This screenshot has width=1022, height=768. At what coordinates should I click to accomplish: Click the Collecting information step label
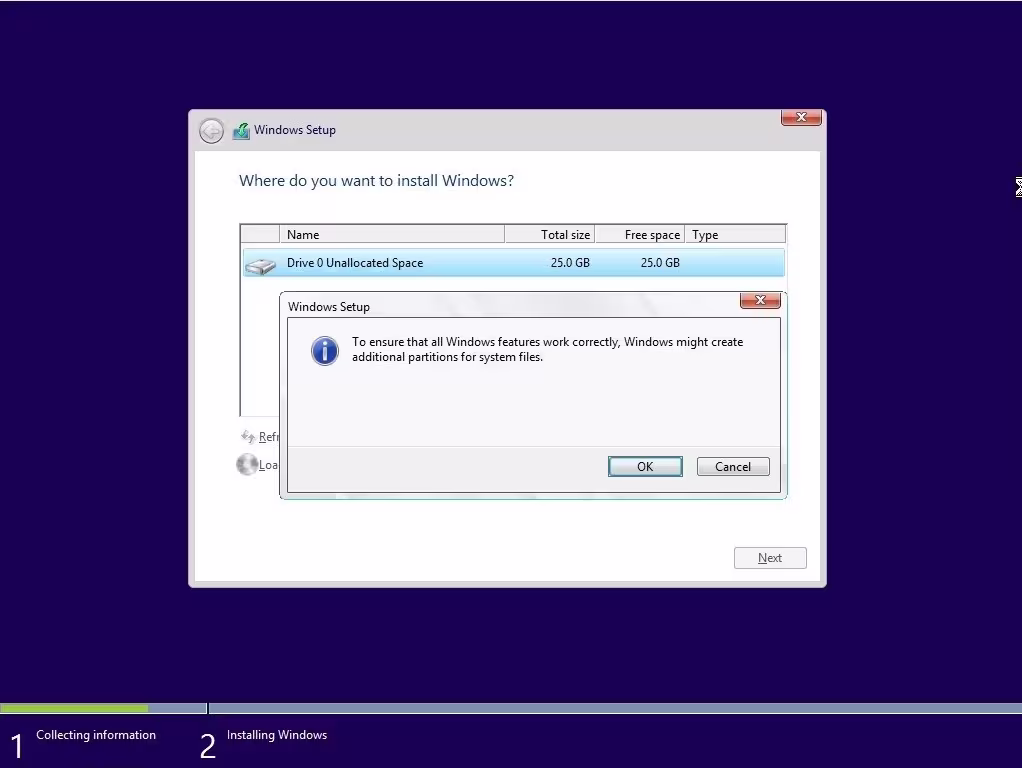(x=96, y=735)
